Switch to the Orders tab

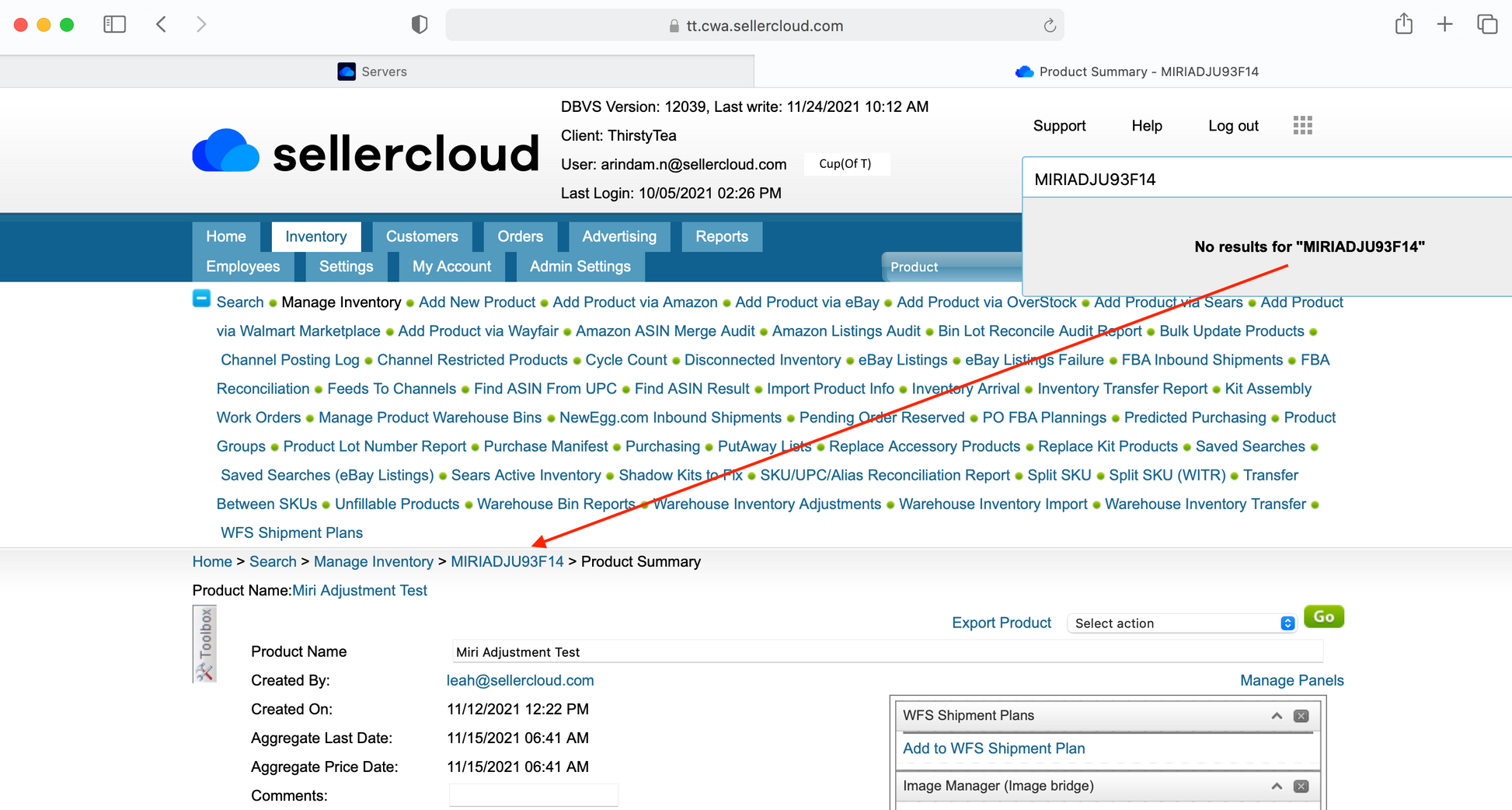(x=520, y=236)
